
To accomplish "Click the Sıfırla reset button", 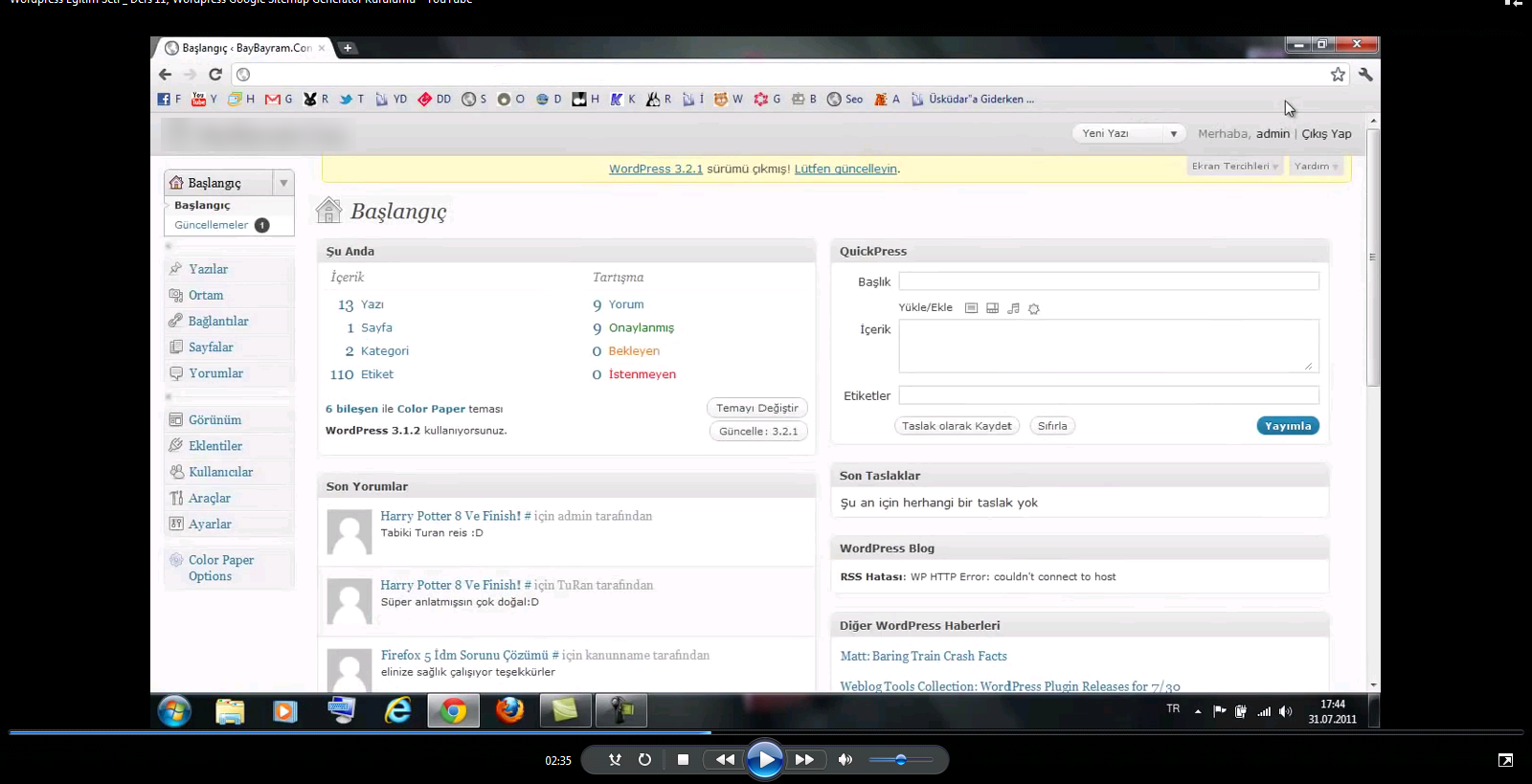I will 1052,426.
